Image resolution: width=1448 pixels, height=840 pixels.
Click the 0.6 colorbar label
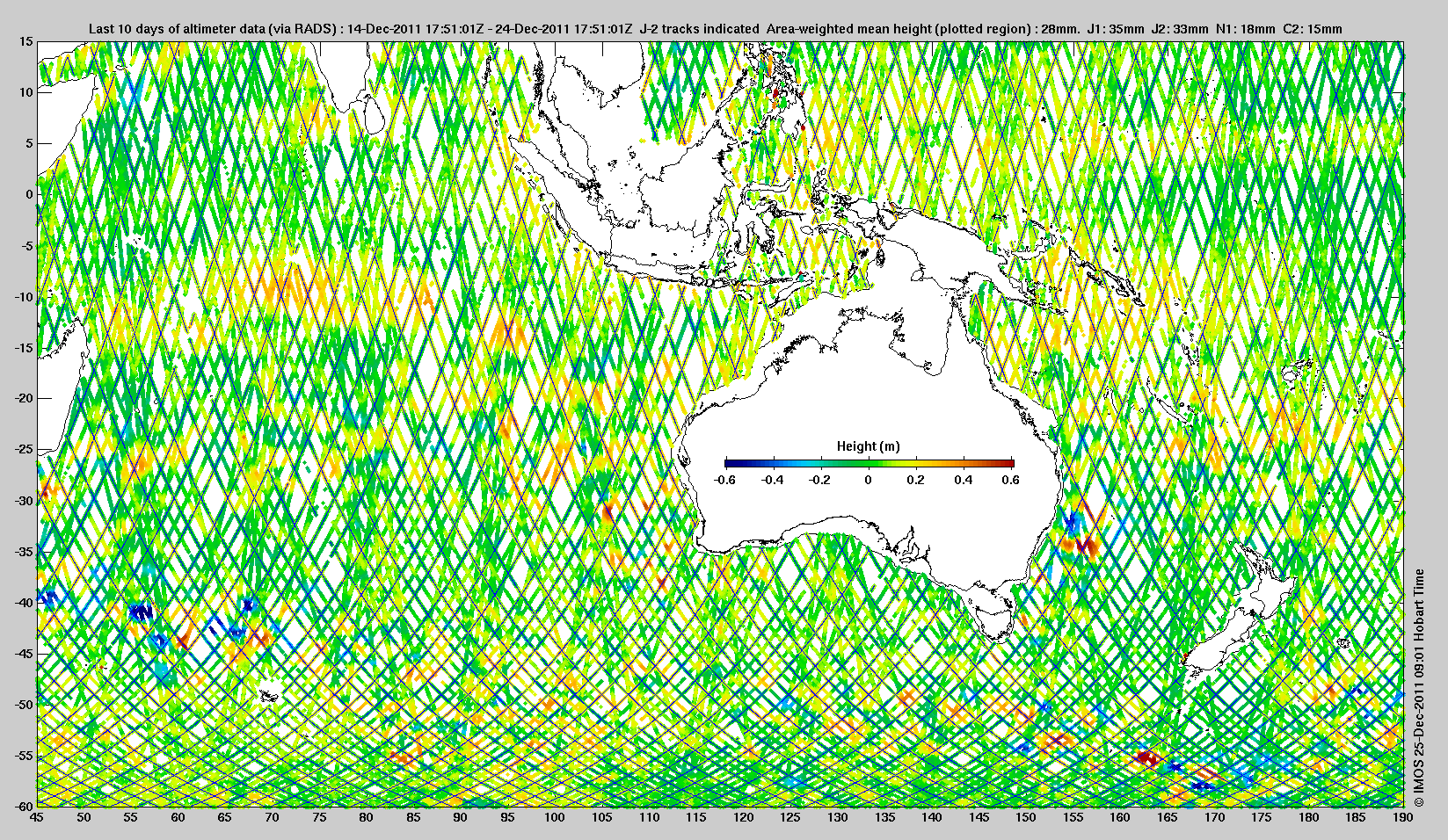click(1010, 480)
